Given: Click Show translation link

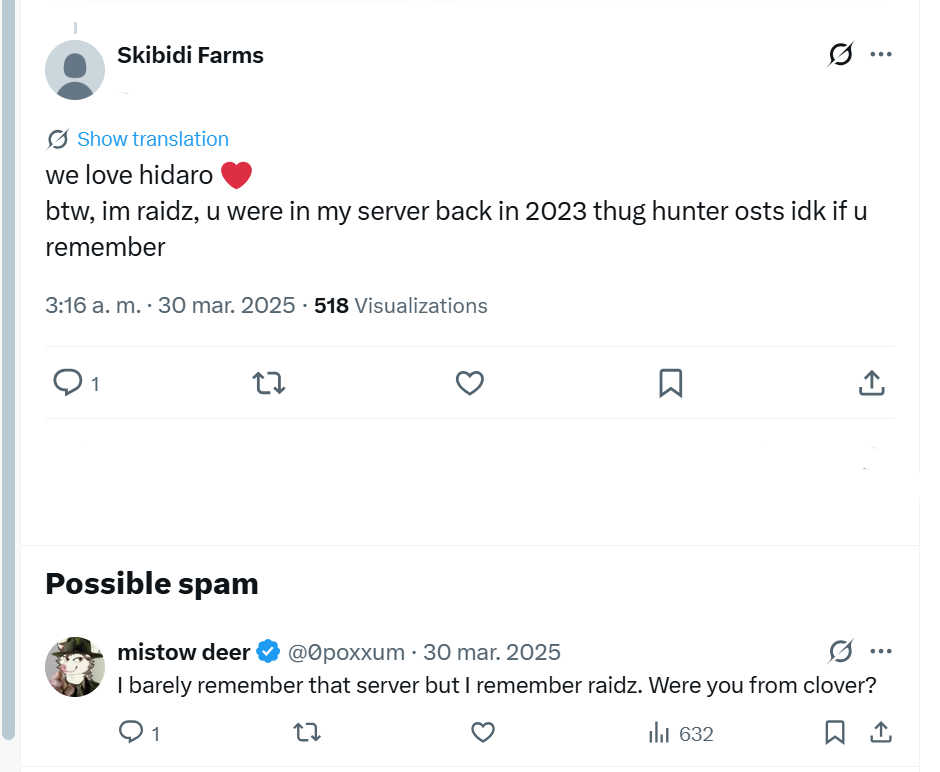Looking at the screenshot, I should coord(152,139).
